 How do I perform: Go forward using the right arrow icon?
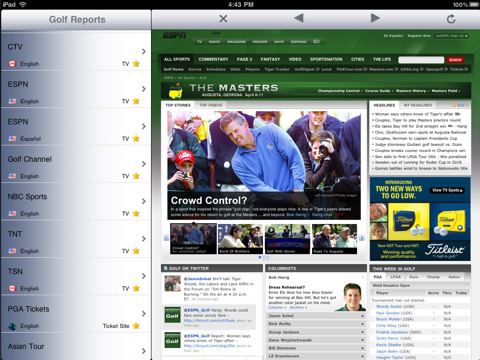point(375,18)
